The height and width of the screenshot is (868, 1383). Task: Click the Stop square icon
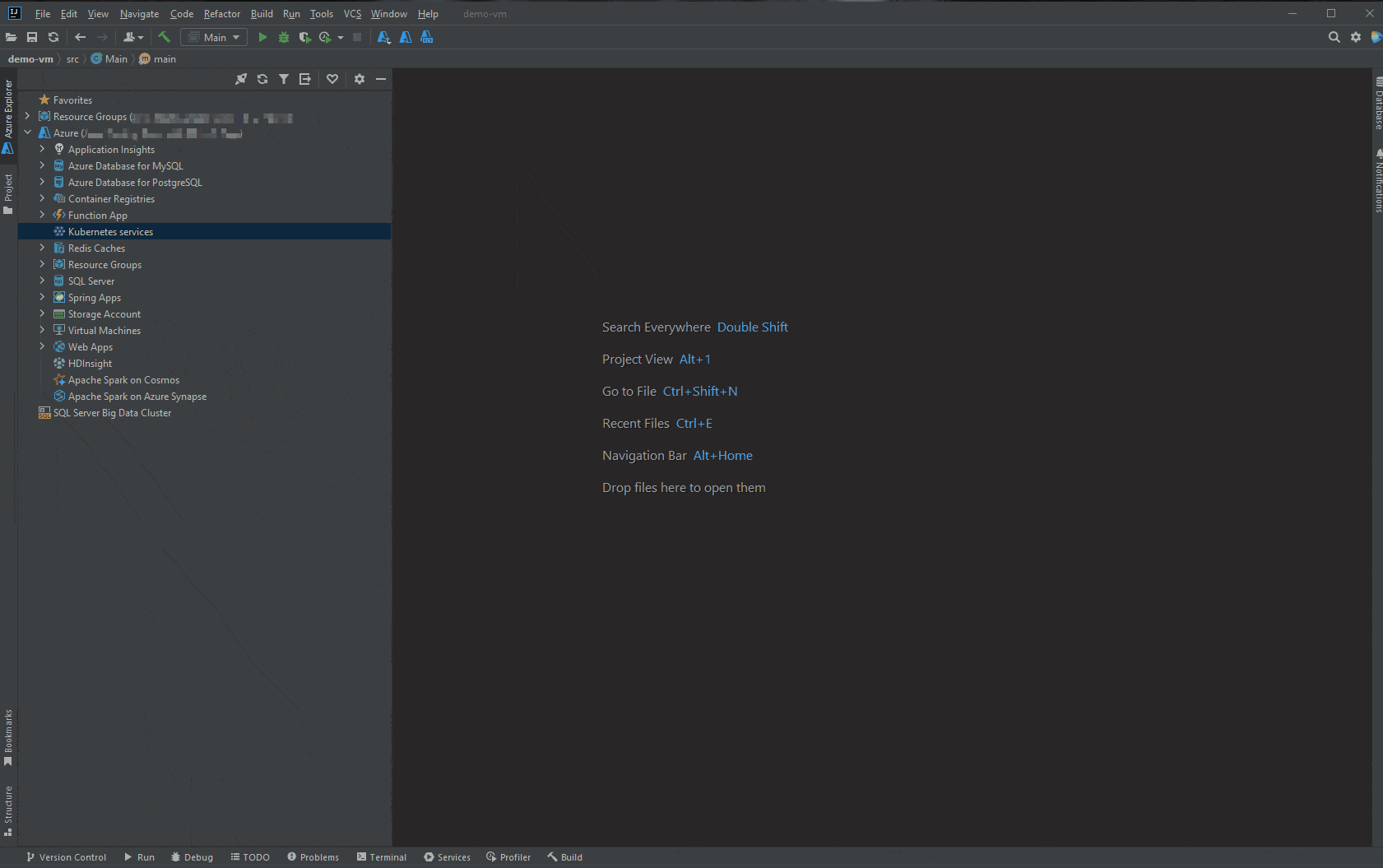point(357,37)
